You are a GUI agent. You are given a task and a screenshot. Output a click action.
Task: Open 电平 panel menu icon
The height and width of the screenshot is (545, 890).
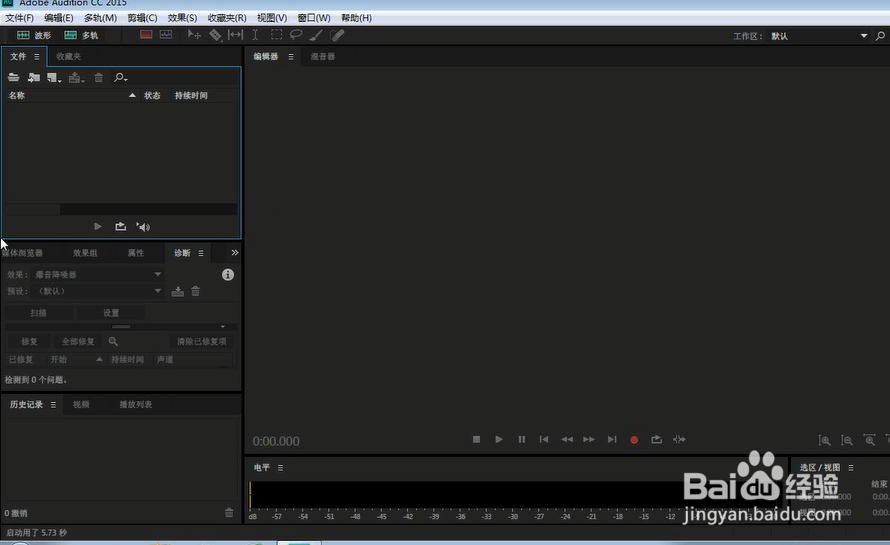point(280,468)
